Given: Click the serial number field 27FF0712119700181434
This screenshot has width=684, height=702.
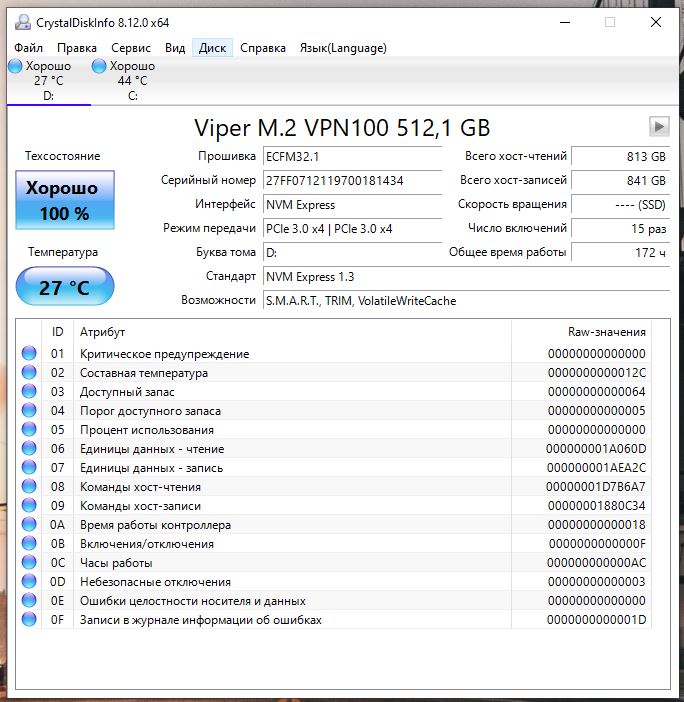Looking at the screenshot, I should tap(352, 181).
